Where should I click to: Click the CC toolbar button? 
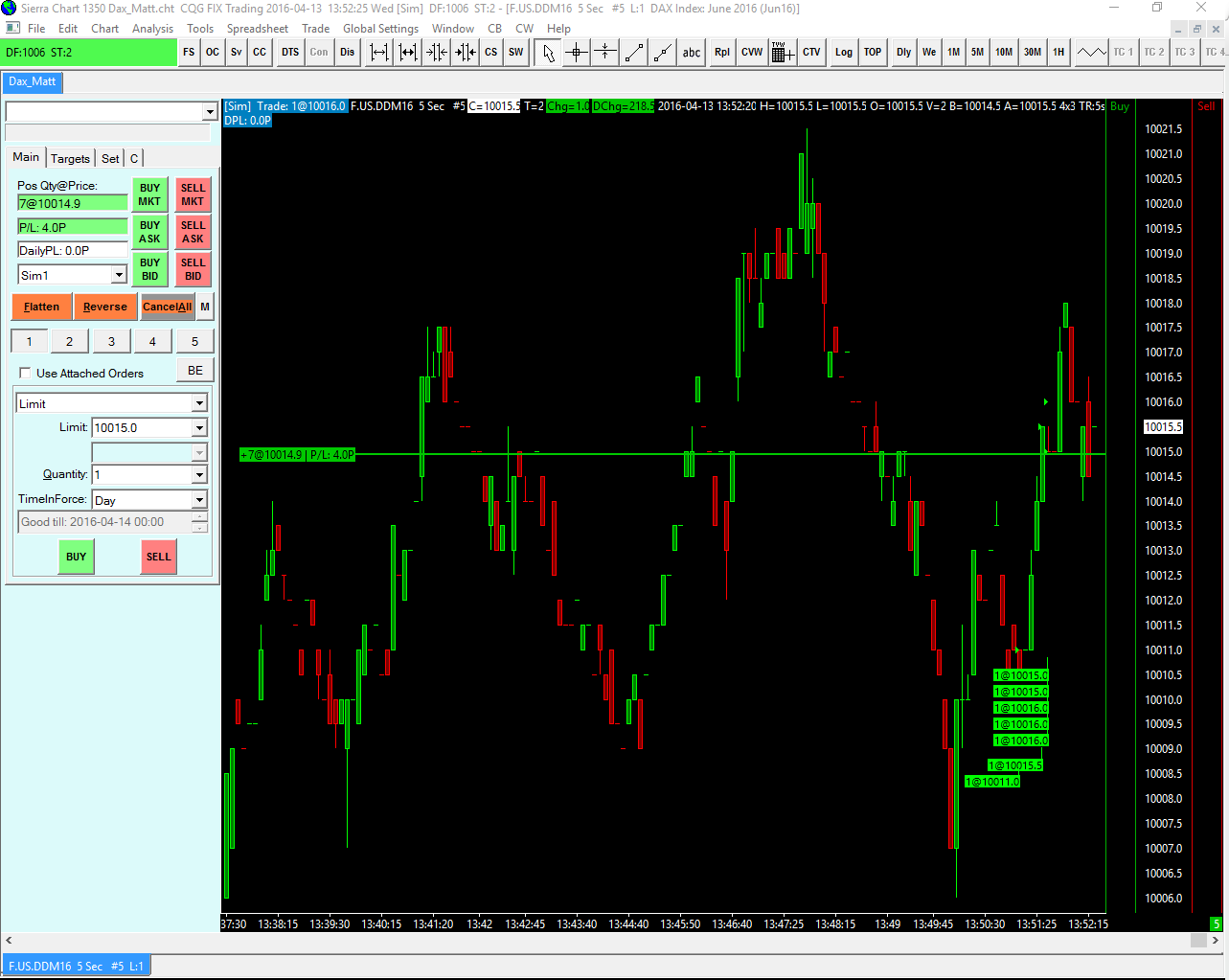pyautogui.click(x=260, y=53)
